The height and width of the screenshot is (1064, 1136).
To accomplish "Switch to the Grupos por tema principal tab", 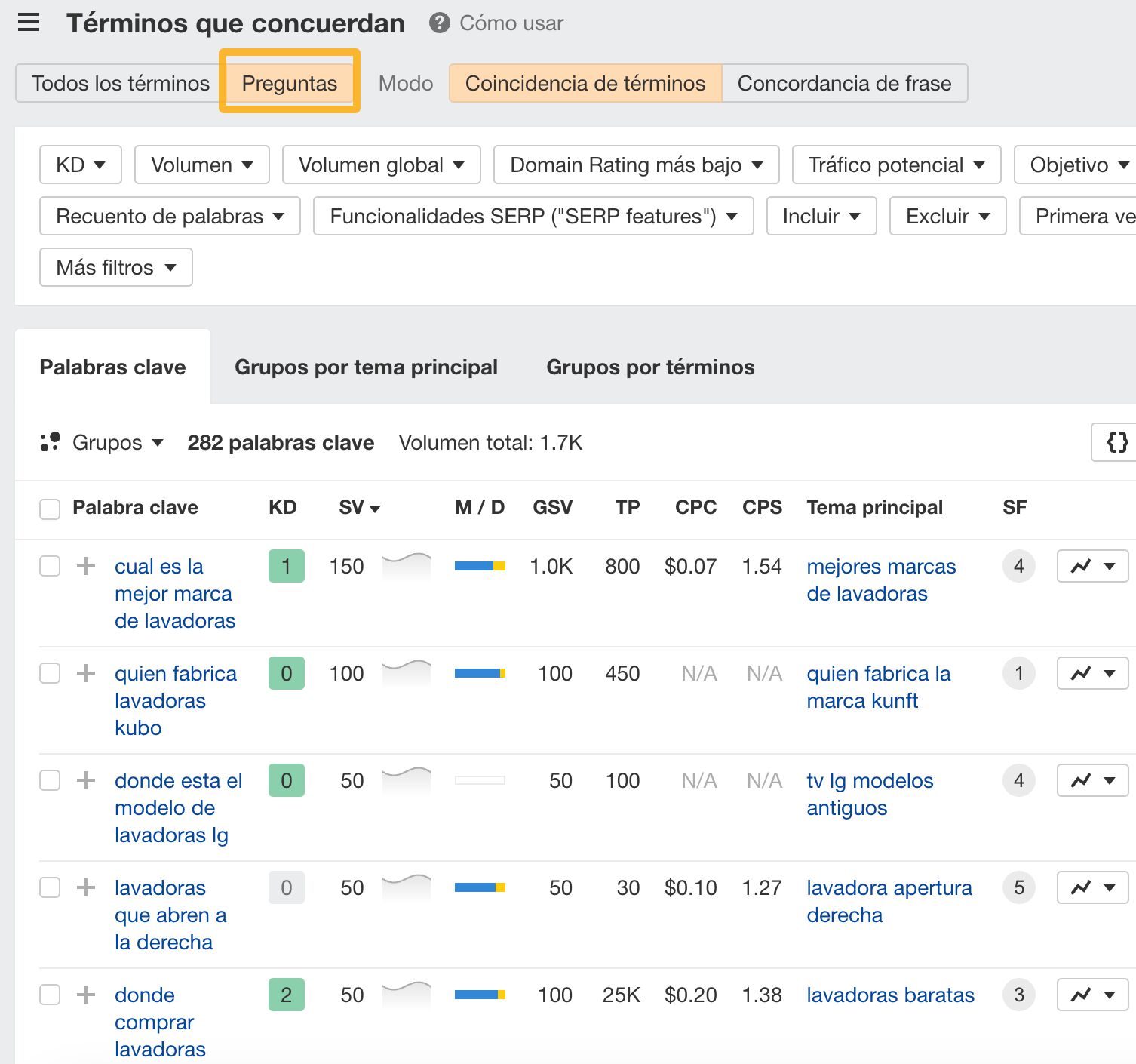I will [x=365, y=367].
